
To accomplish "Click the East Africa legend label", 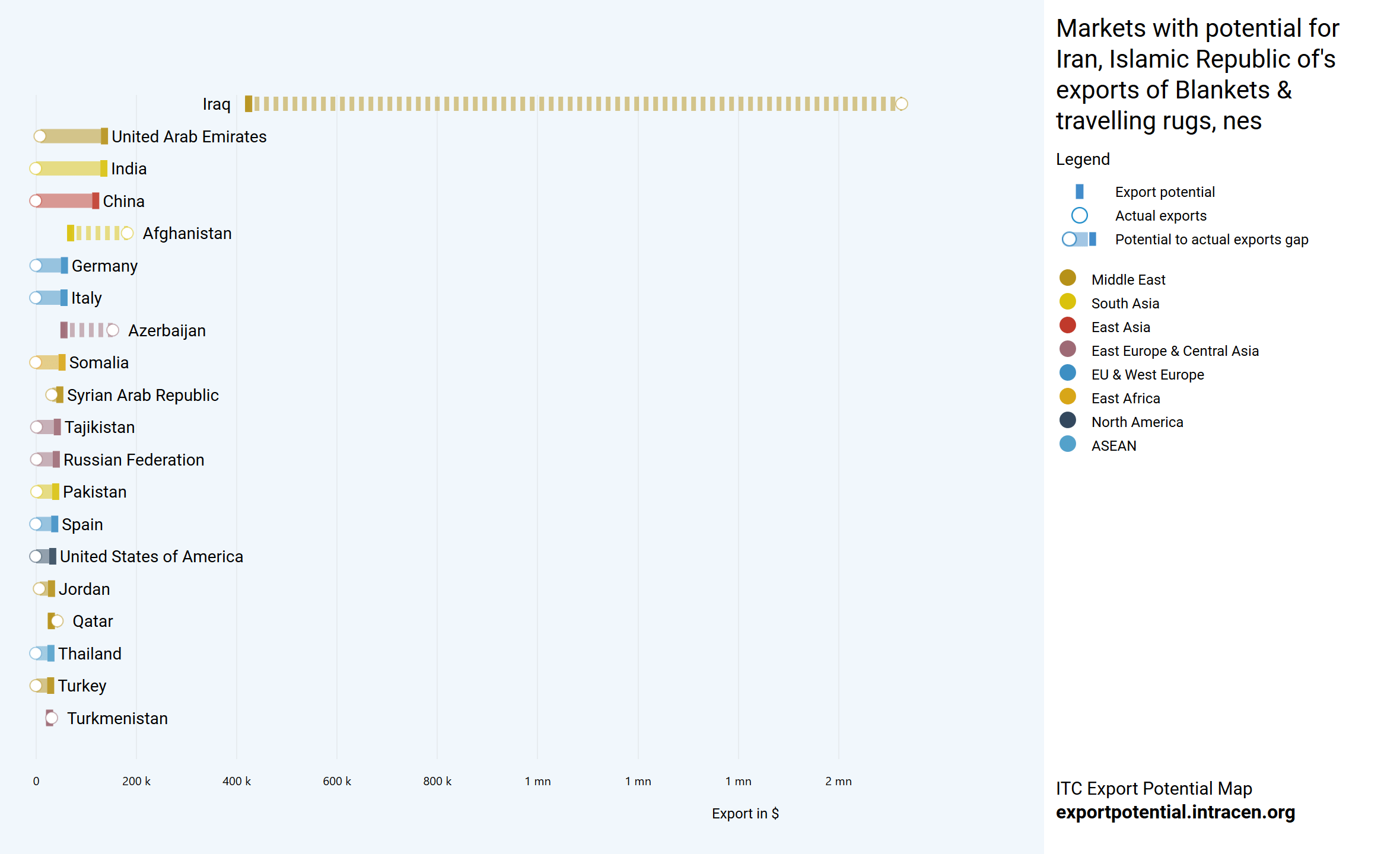I will [1125, 398].
